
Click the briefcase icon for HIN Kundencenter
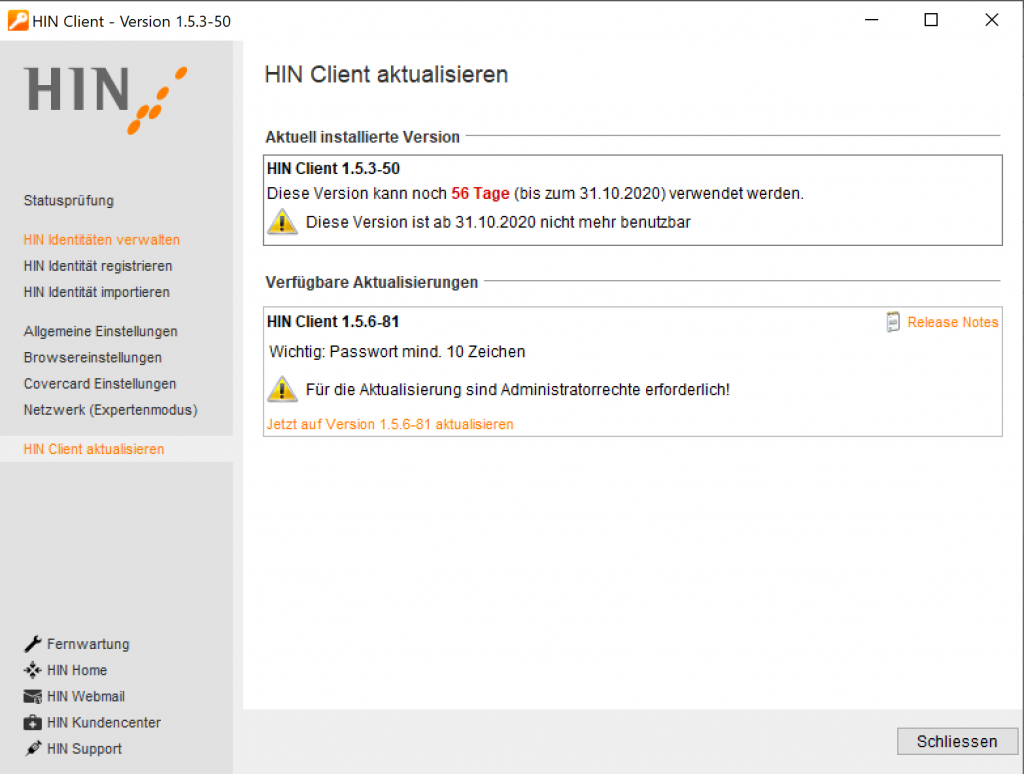coord(33,722)
